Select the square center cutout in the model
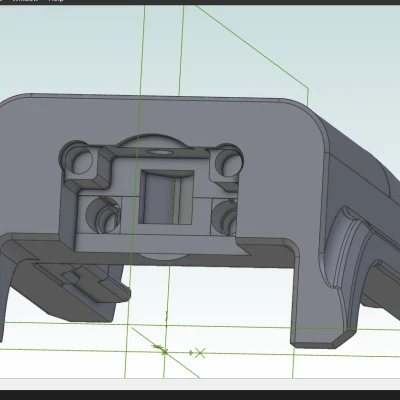The width and height of the screenshot is (400, 400). [166, 197]
